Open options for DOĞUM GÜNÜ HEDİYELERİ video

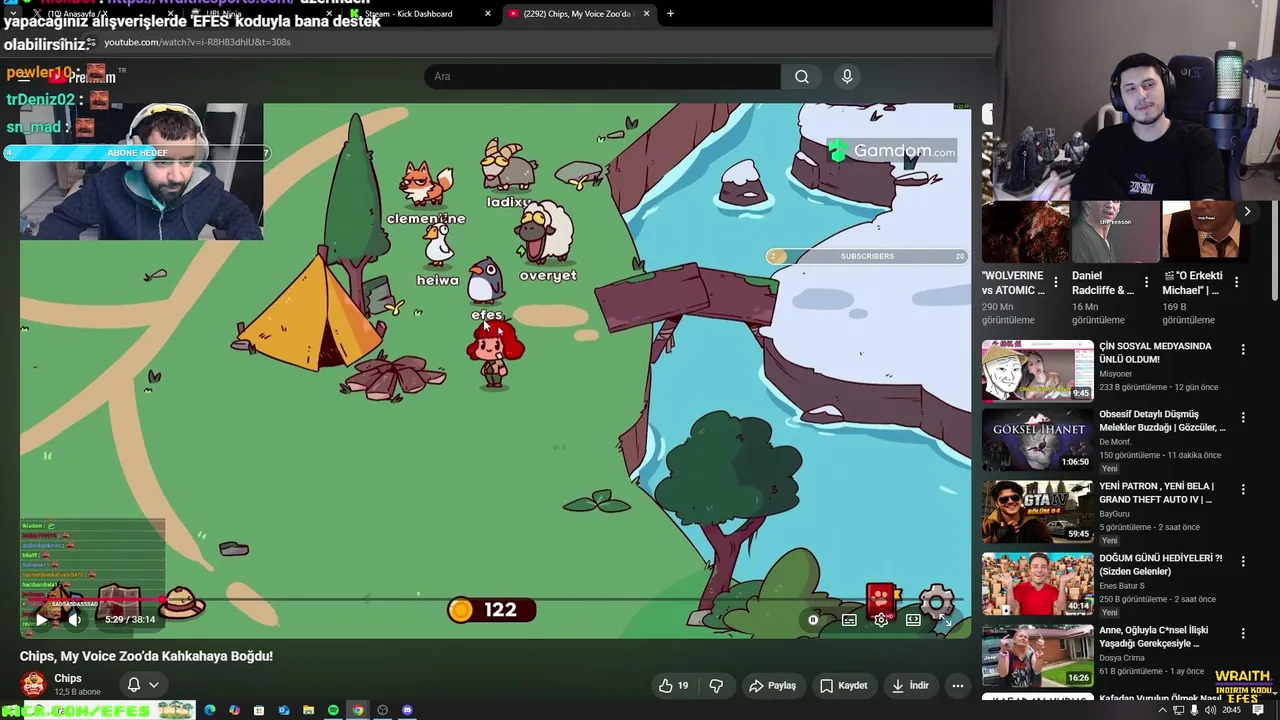[x=1243, y=562]
